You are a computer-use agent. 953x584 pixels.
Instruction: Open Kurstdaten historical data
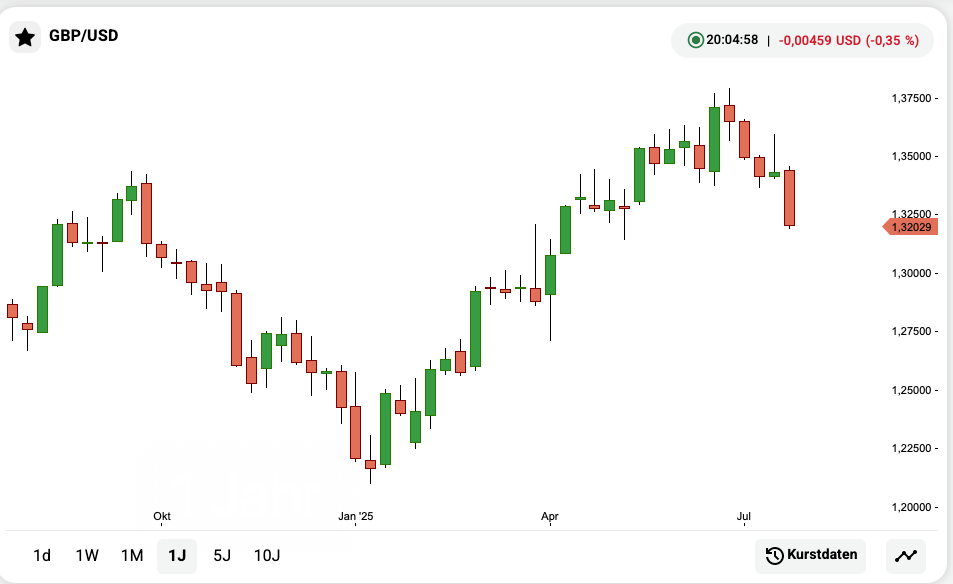pyautogui.click(x=810, y=556)
